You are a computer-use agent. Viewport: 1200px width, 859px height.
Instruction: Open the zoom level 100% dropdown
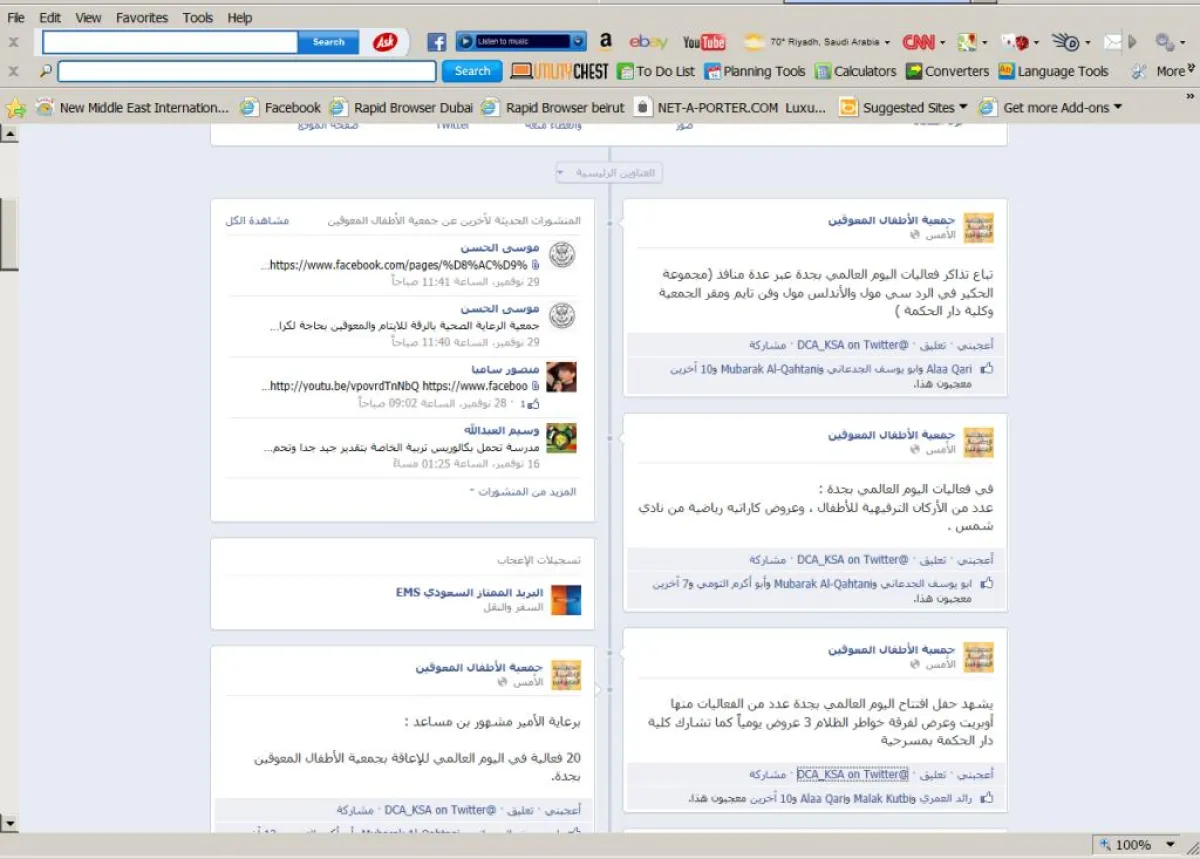pyautogui.click(x=1170, y=845)
